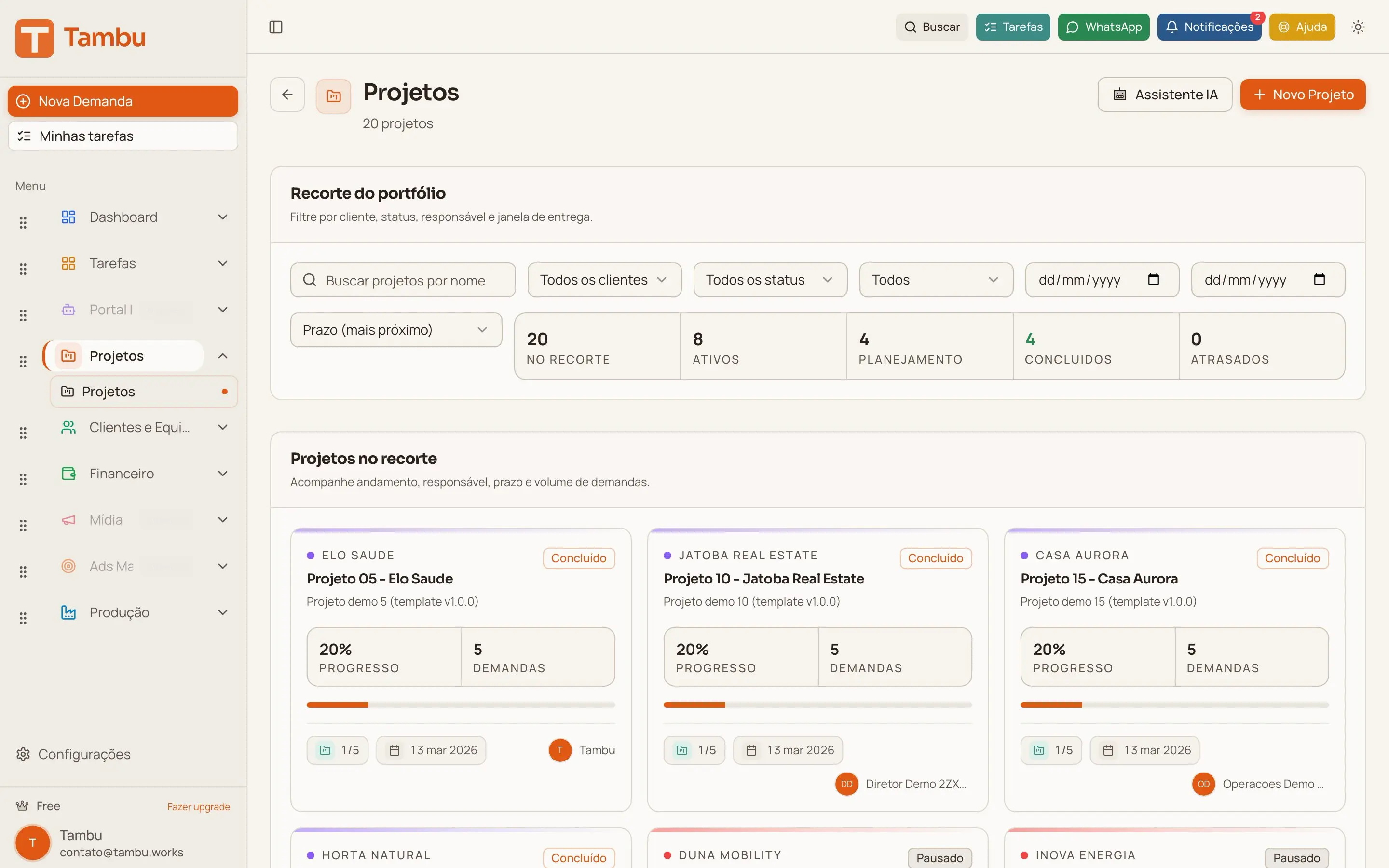Open Configurações gear in sidebar
Viewport: 1389px width, 868px height.
pos(23,754)
